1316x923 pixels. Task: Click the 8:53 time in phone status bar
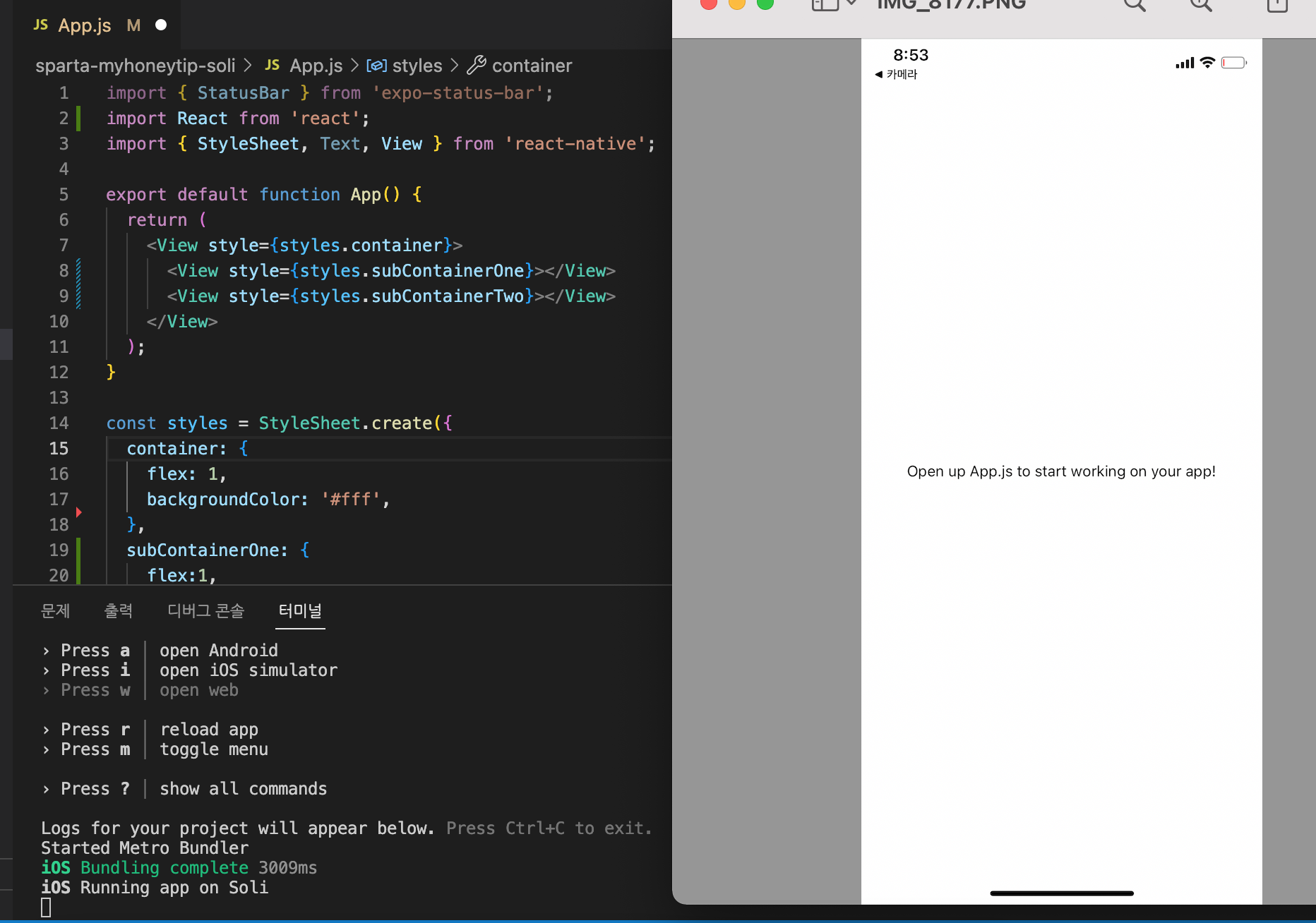(x=911, y=55)
